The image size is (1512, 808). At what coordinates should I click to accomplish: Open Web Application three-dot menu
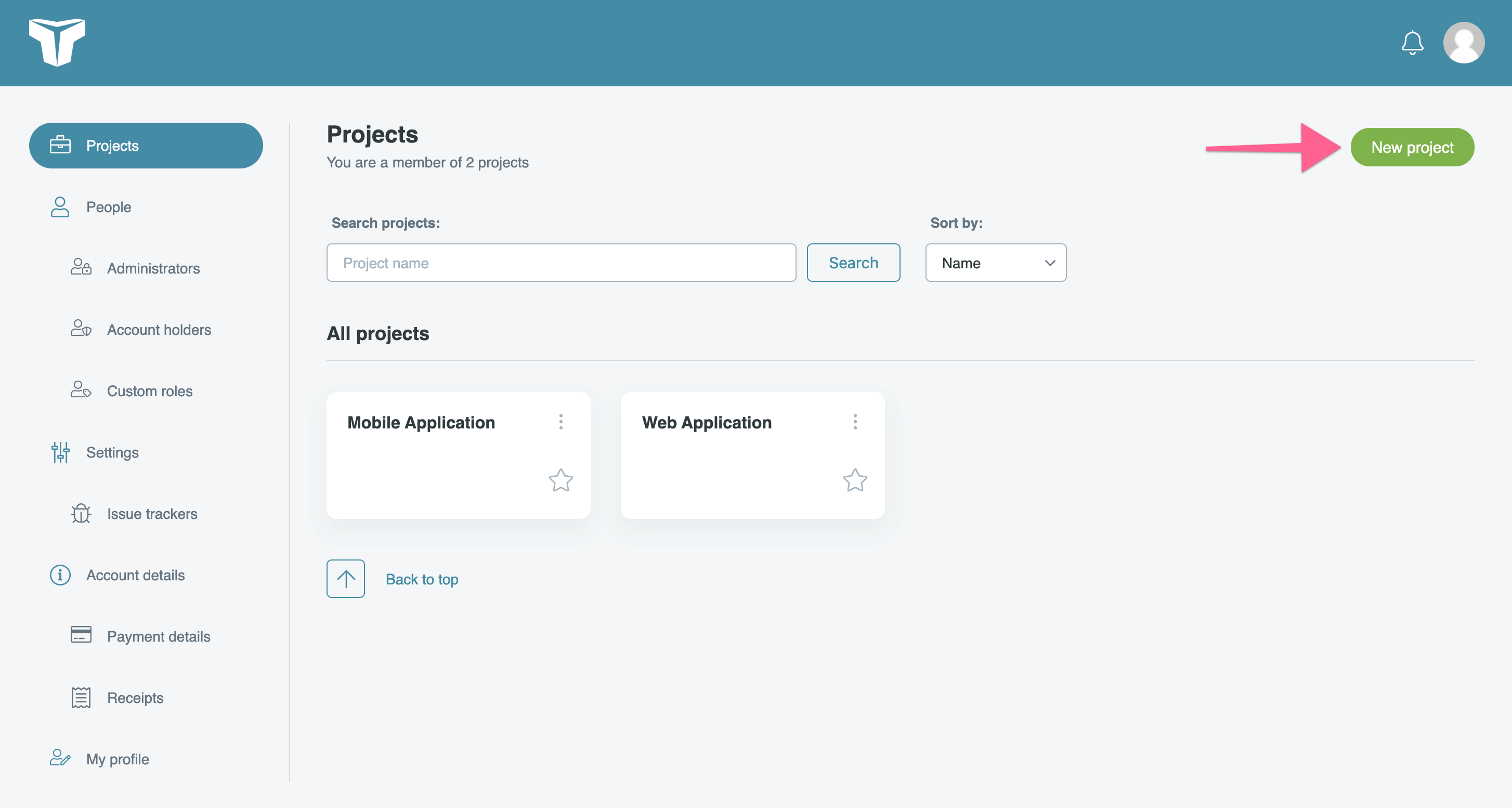pos(855,422)
